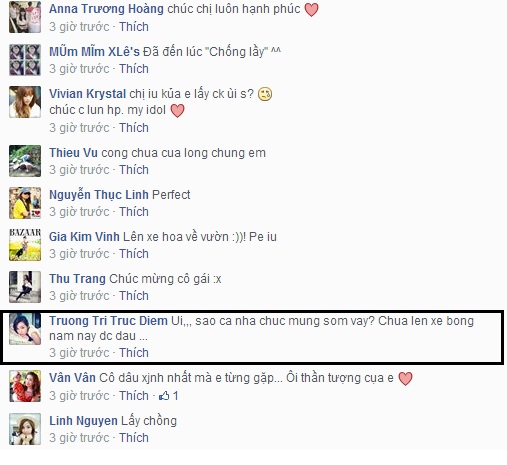507x465 pixels.
Task: Click timestamp on Linh Nguyen's comment
Action: (79, 438)
